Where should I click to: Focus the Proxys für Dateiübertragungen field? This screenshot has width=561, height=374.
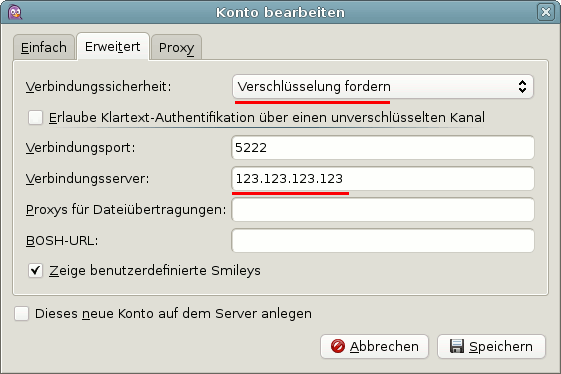tap(383, 209)
